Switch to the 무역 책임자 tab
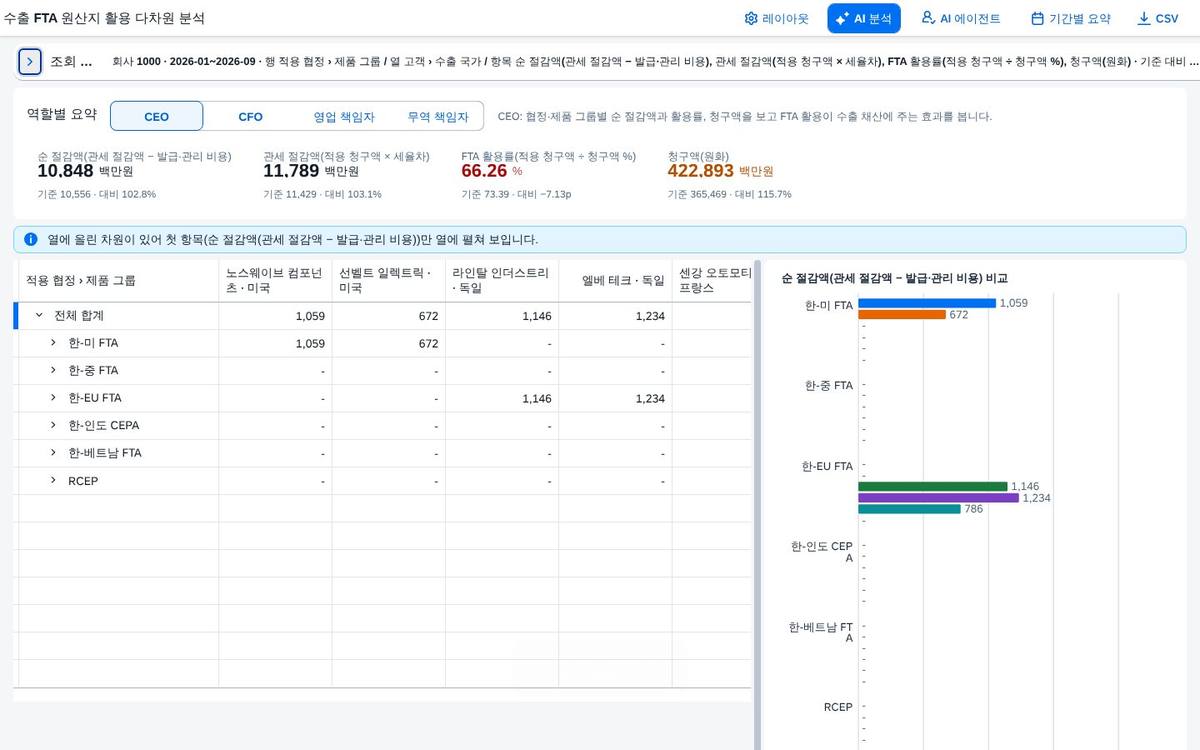1200x750 pixels. 437,116
